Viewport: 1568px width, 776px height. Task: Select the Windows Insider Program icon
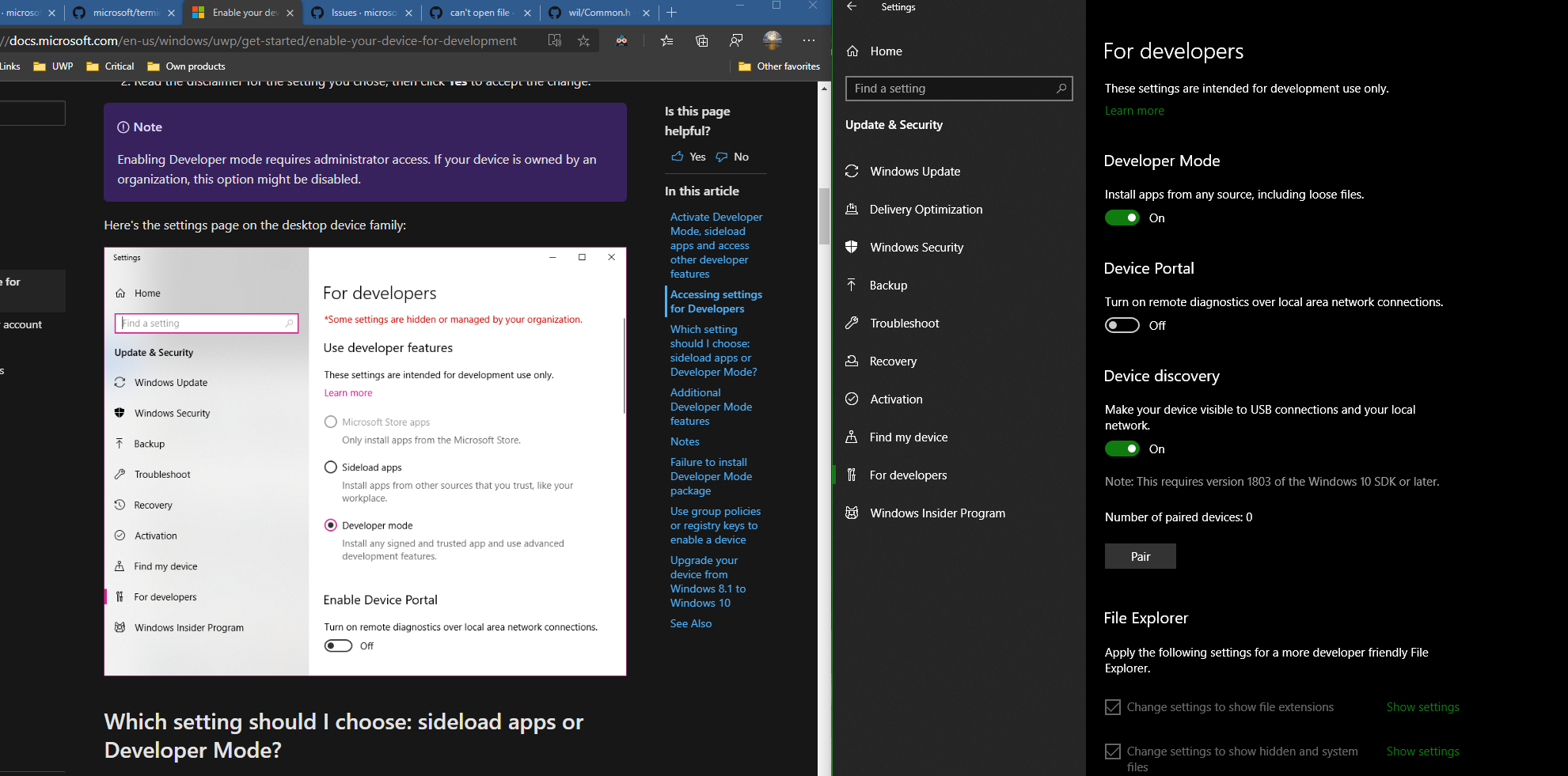pos(852,513)
